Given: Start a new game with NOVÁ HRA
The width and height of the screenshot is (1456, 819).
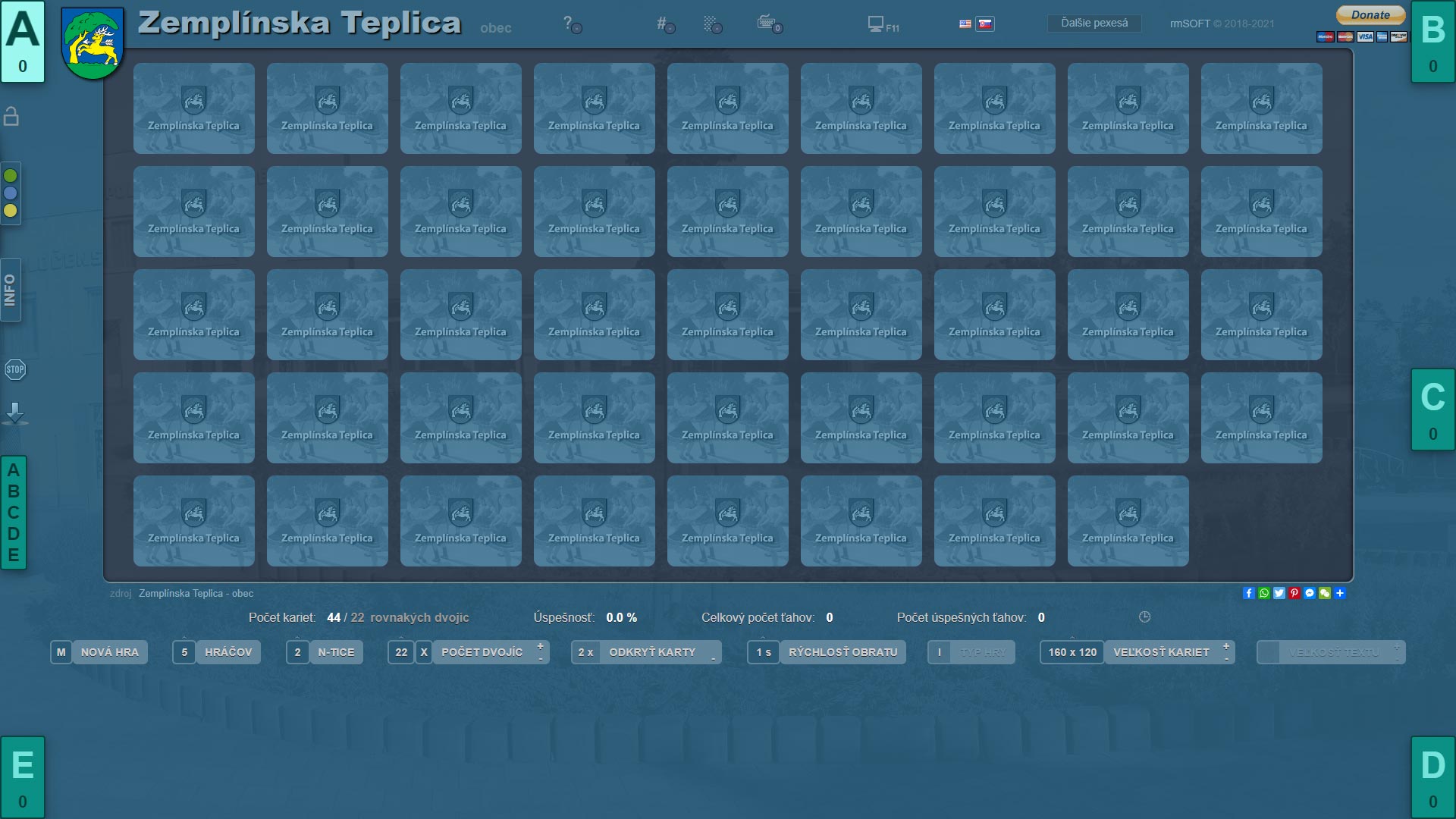Looking at the screenshot, I should (110, 652).
